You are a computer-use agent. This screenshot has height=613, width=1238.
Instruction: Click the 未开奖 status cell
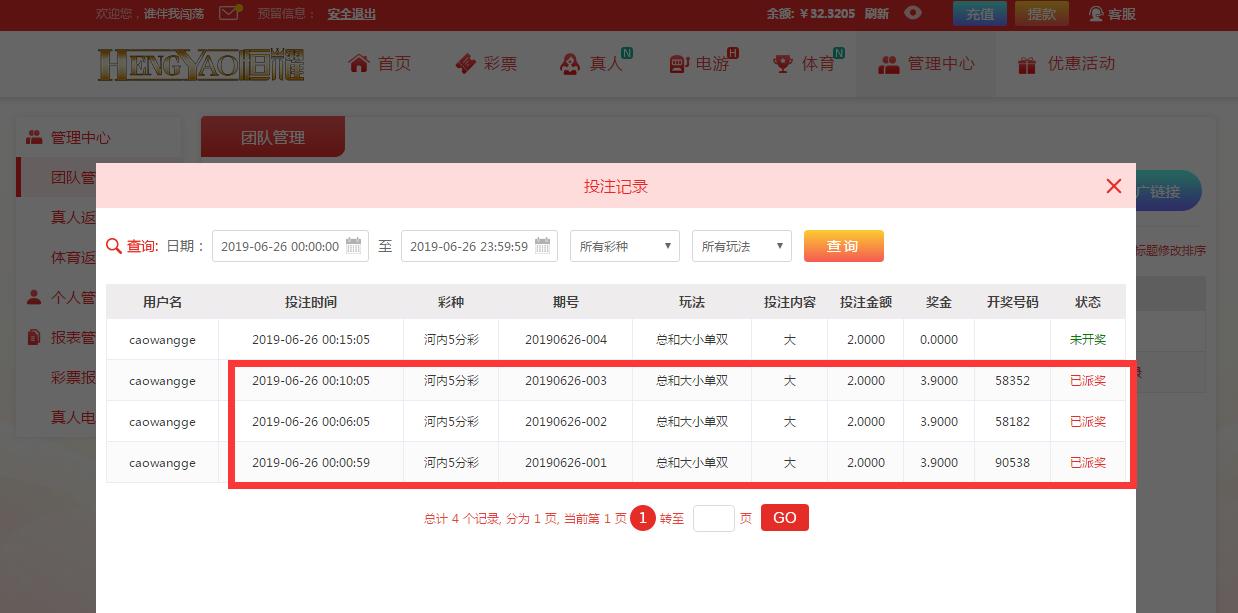pos(1088,340)
